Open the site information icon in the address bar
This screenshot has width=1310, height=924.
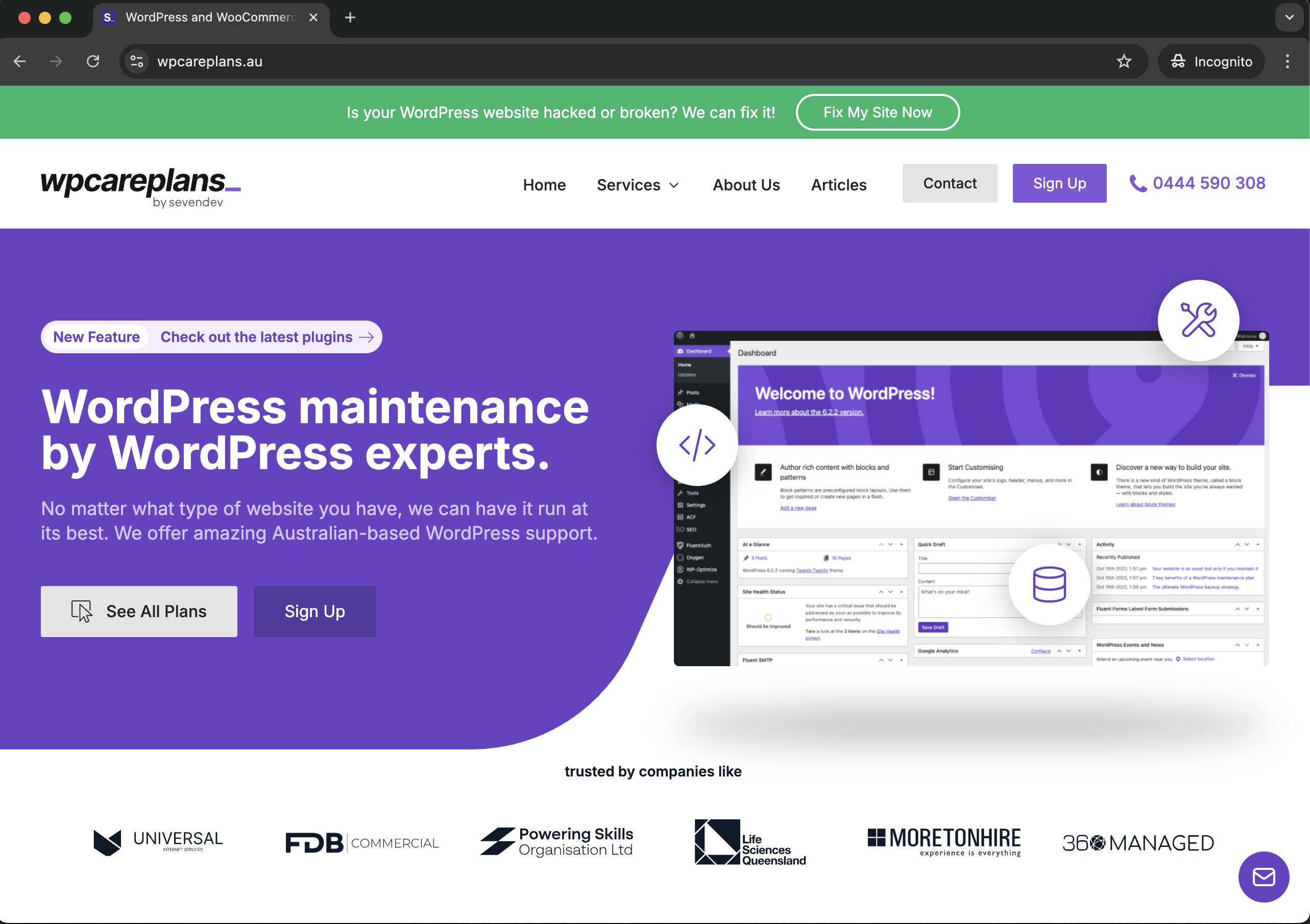[x=137, y=62]
